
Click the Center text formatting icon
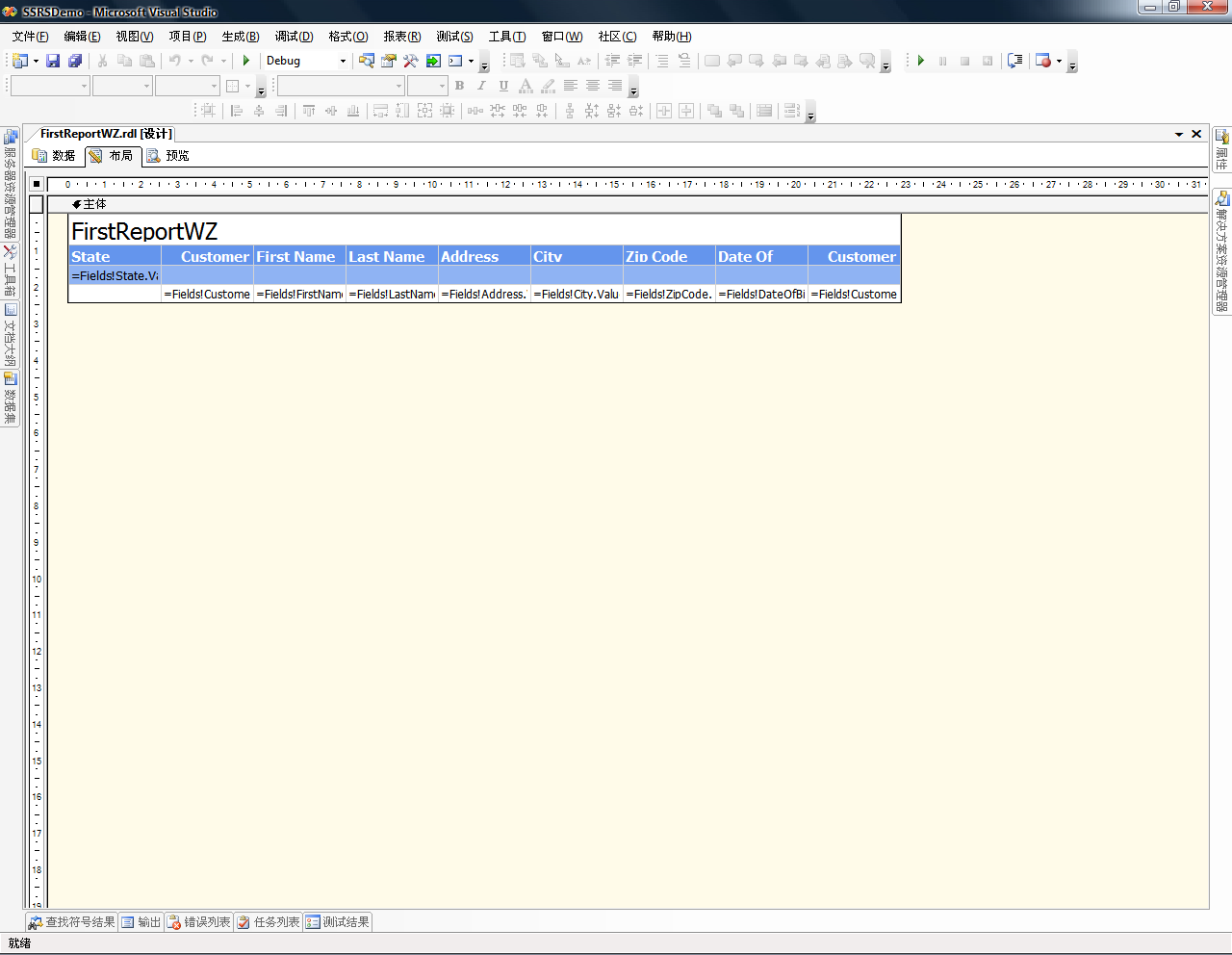point(593,86)
